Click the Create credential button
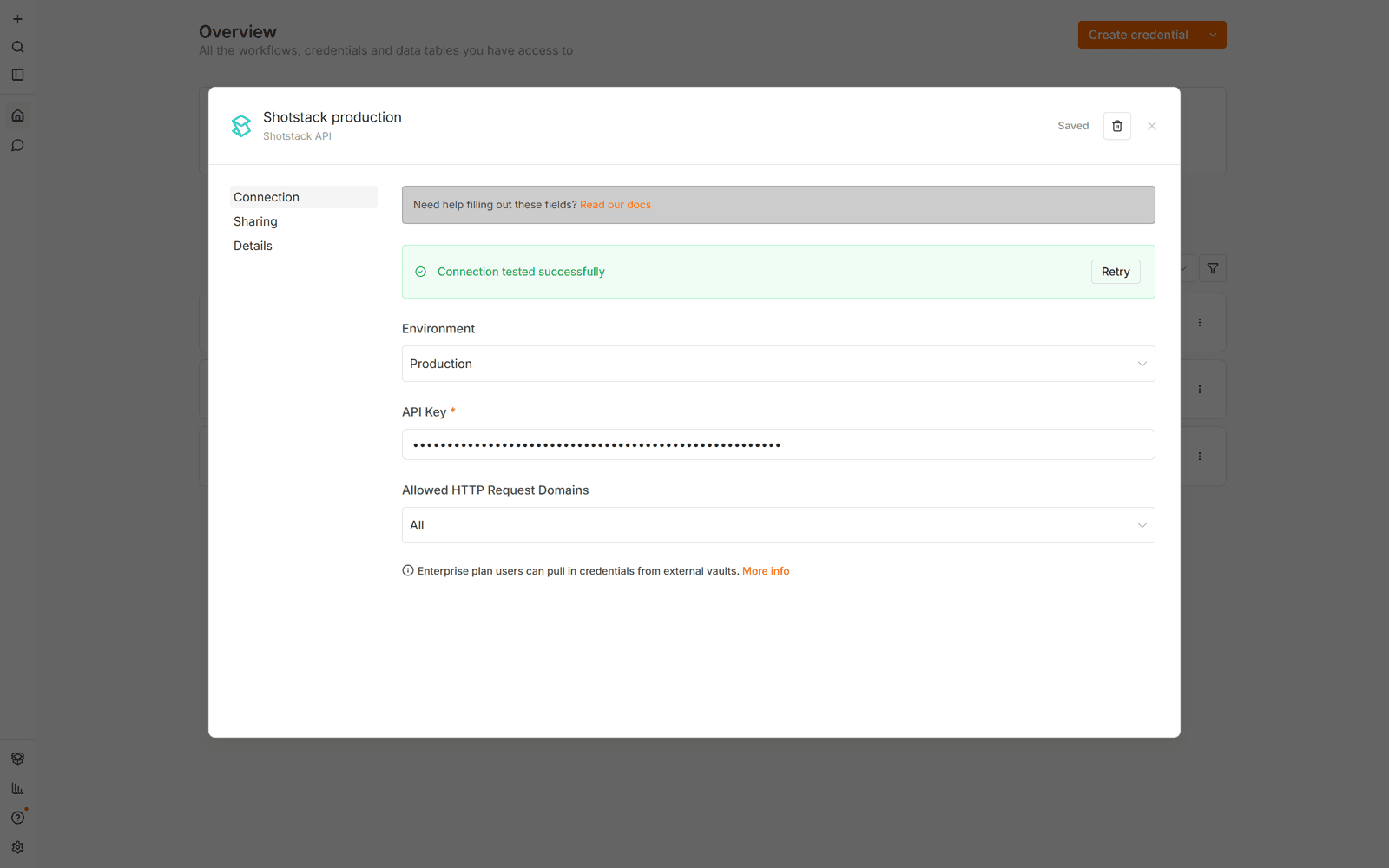This screenshot has height=868, width=1389. pos(1138,35)
